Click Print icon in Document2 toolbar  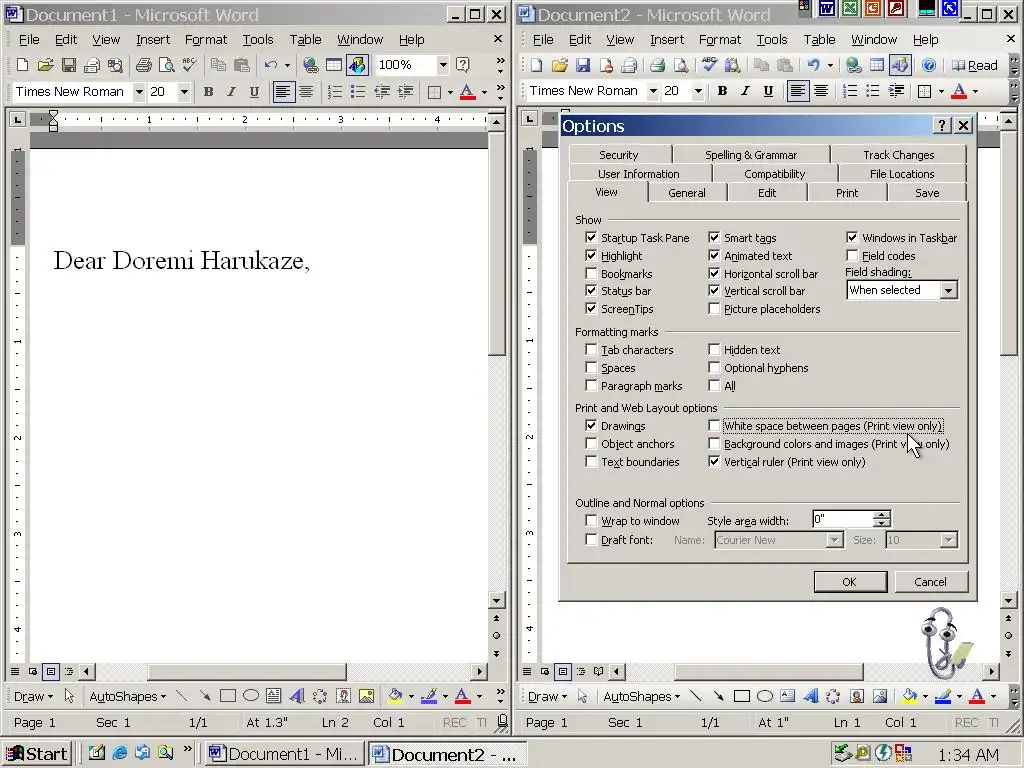[658, 65]
